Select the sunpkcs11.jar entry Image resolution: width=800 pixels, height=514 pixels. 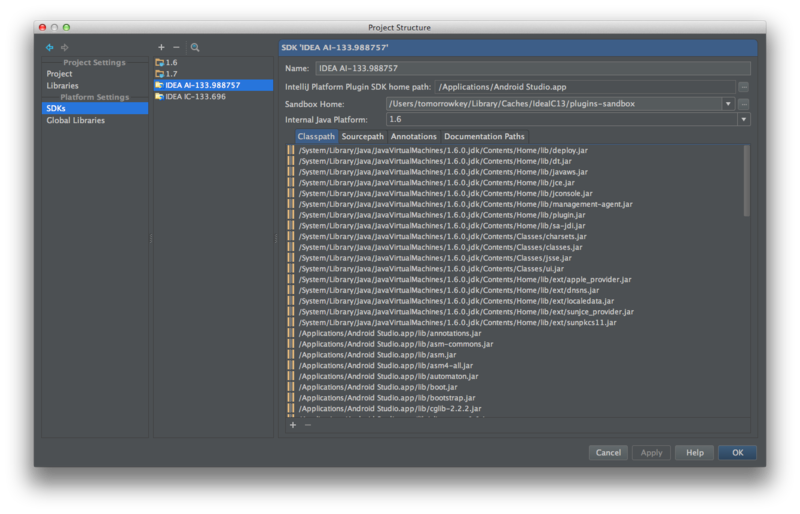point(514,323)
